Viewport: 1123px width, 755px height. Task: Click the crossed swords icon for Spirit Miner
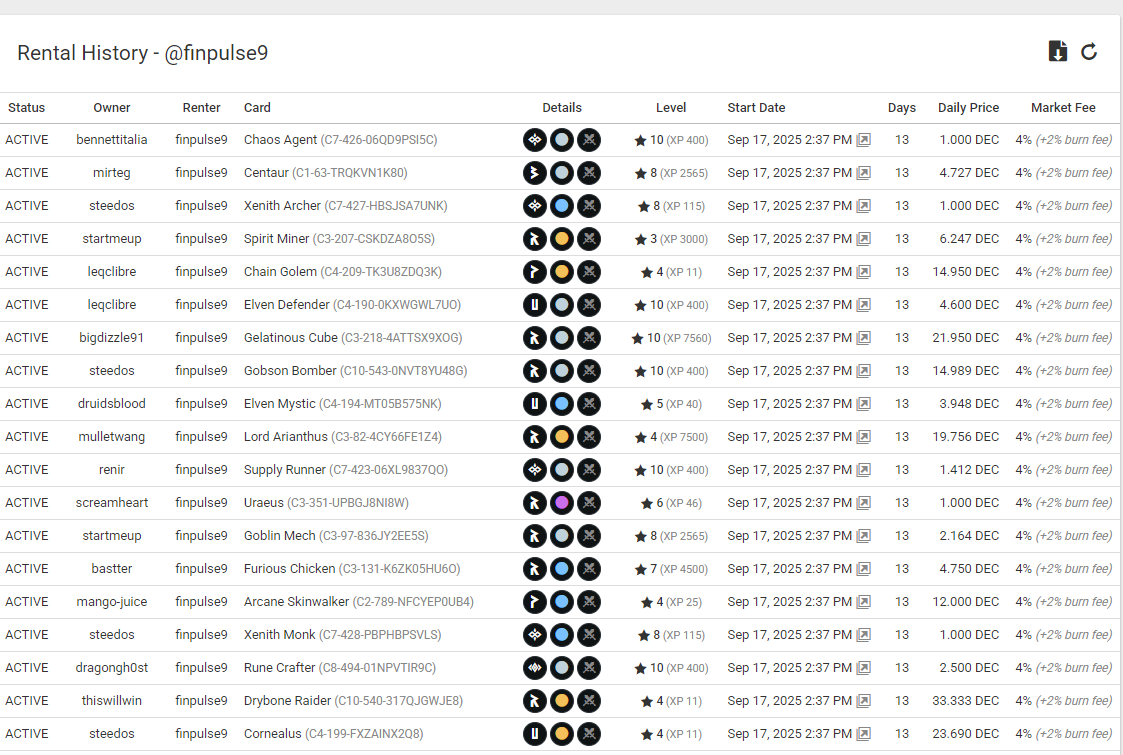pyautogui.click(x=589, y=239)
